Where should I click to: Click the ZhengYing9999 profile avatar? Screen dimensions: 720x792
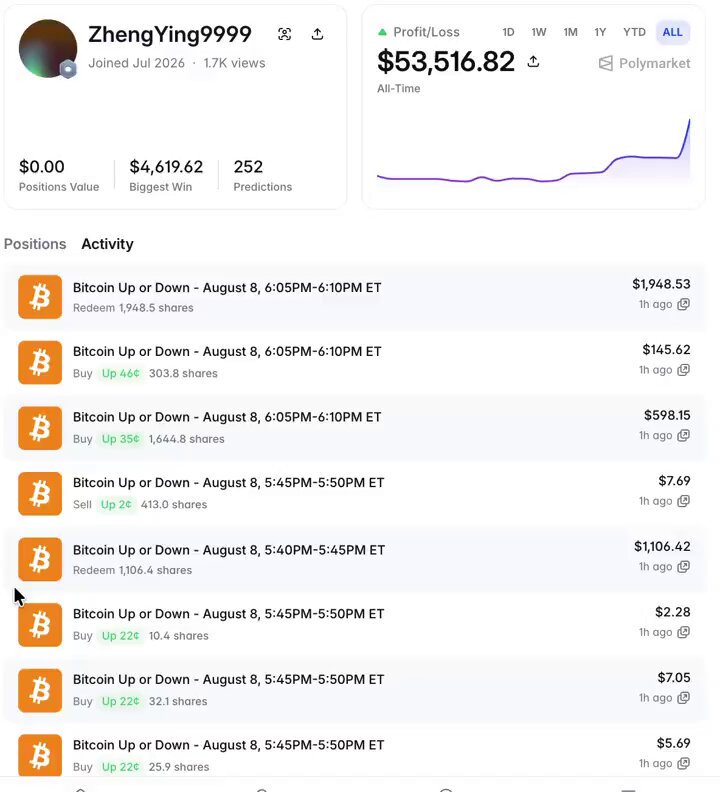coord(48,48)
